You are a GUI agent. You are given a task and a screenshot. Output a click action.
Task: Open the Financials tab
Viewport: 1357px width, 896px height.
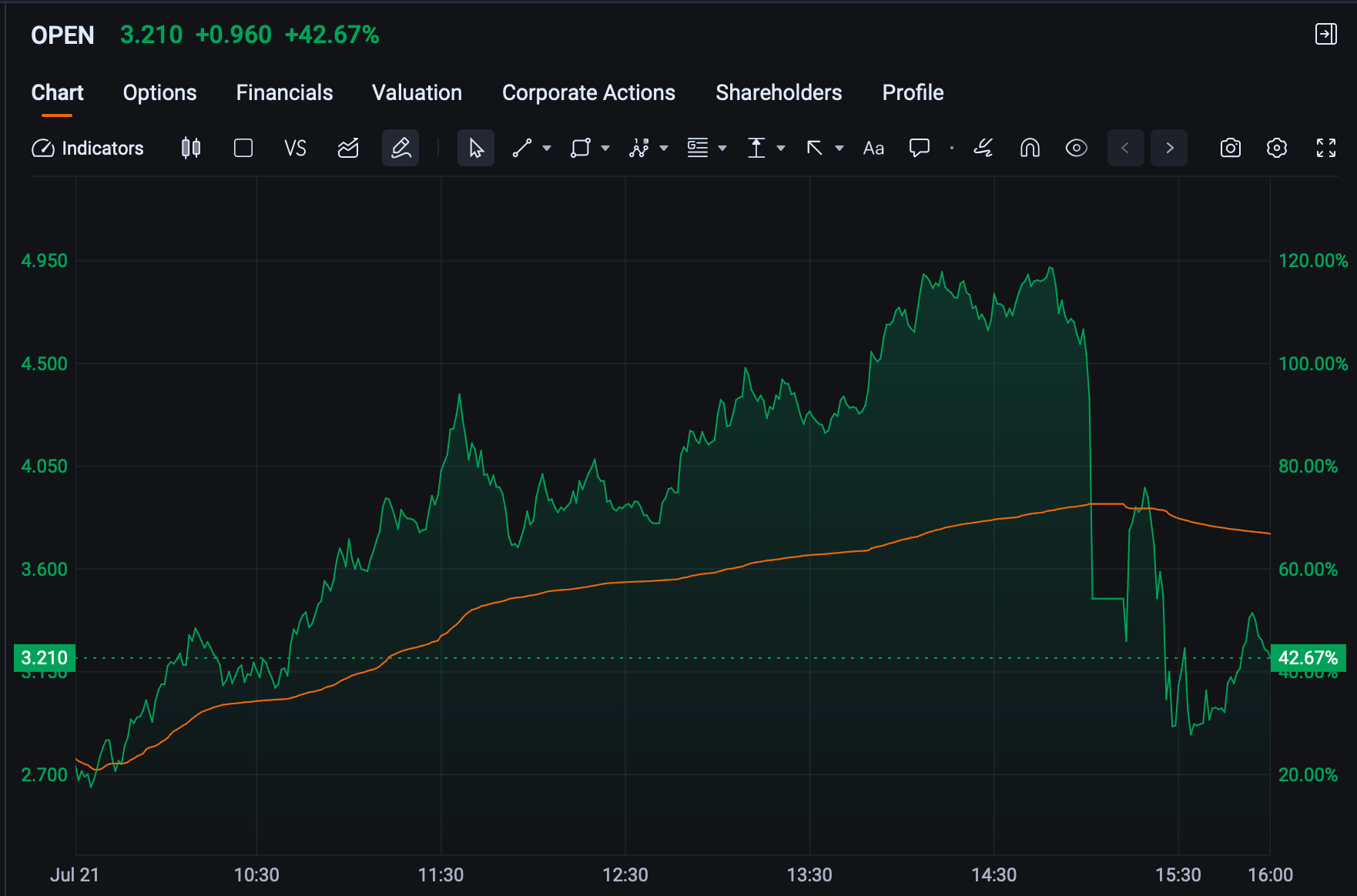pyautogui.click(x=284, y=92)
